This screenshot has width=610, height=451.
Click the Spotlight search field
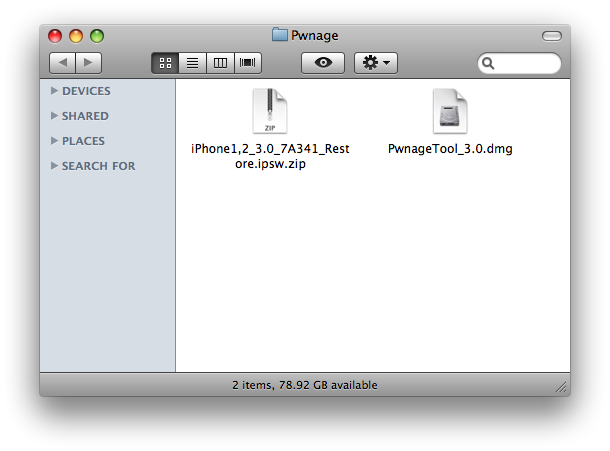click(523, 63)
